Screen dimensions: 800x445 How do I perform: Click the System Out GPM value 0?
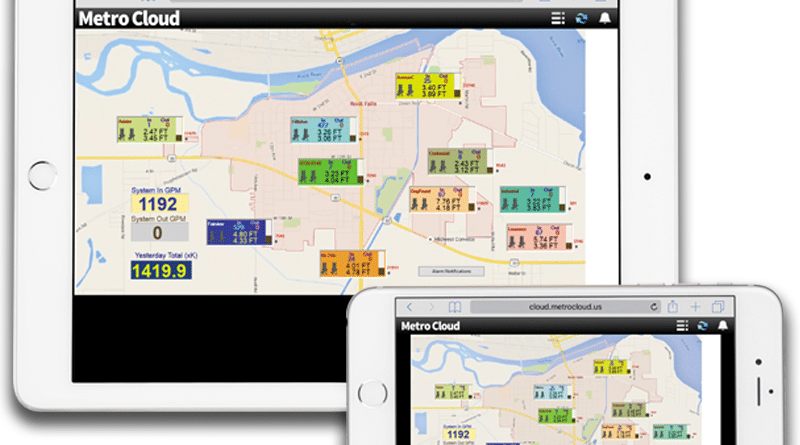(158, 233)
